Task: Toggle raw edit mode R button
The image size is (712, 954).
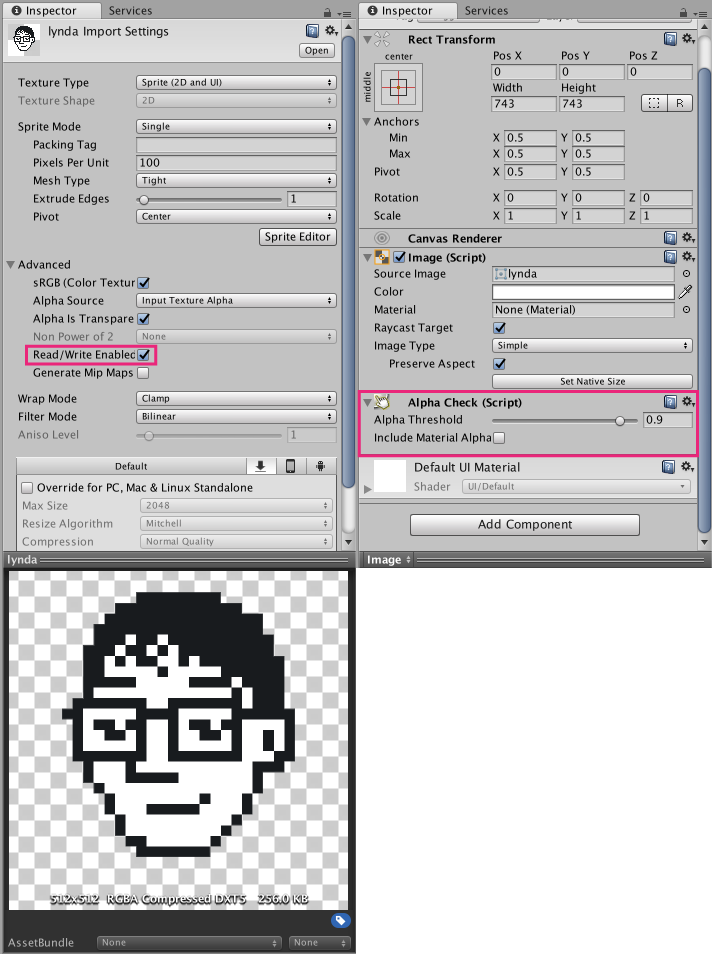Action: (680, 103)
